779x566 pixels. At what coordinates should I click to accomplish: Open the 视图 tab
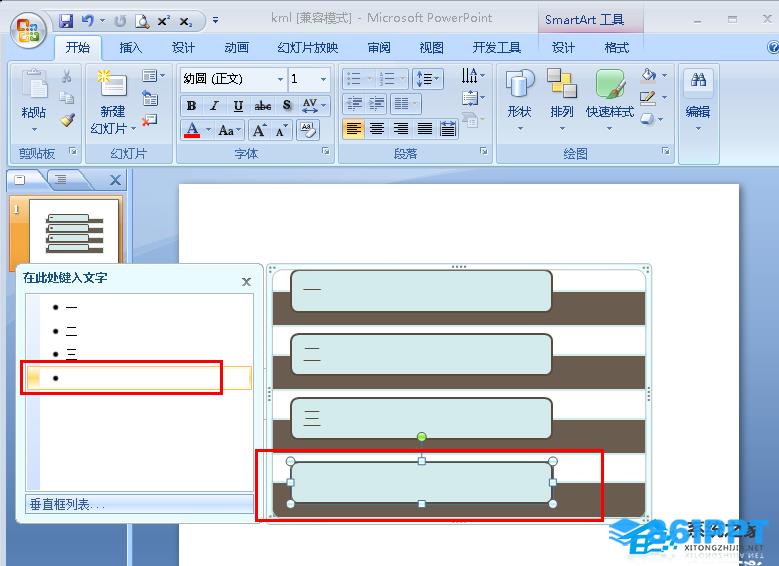coord(431,48)
